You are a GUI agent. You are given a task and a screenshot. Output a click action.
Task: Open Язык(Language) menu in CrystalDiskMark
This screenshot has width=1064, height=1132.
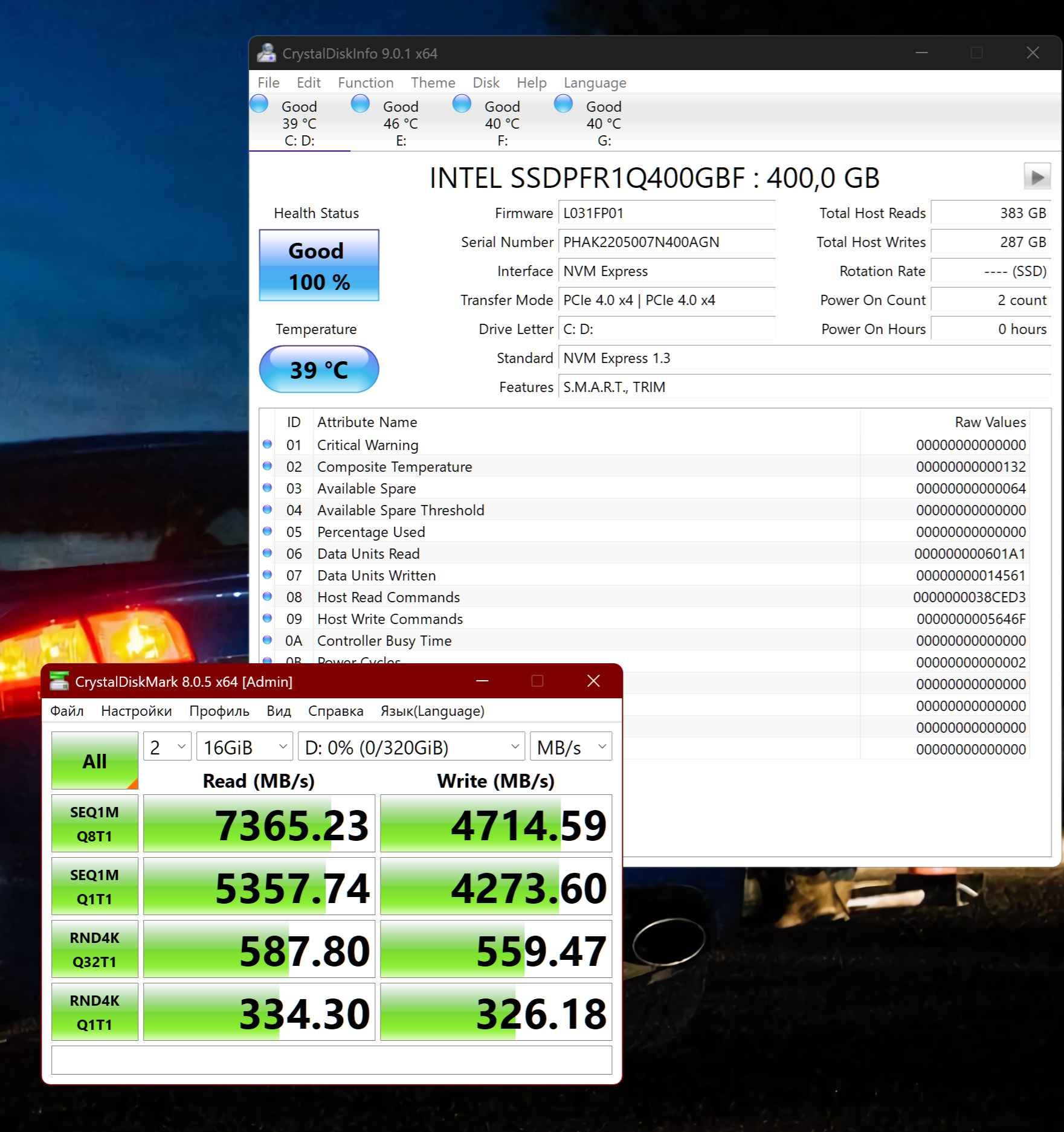click(x=433, y=711)
